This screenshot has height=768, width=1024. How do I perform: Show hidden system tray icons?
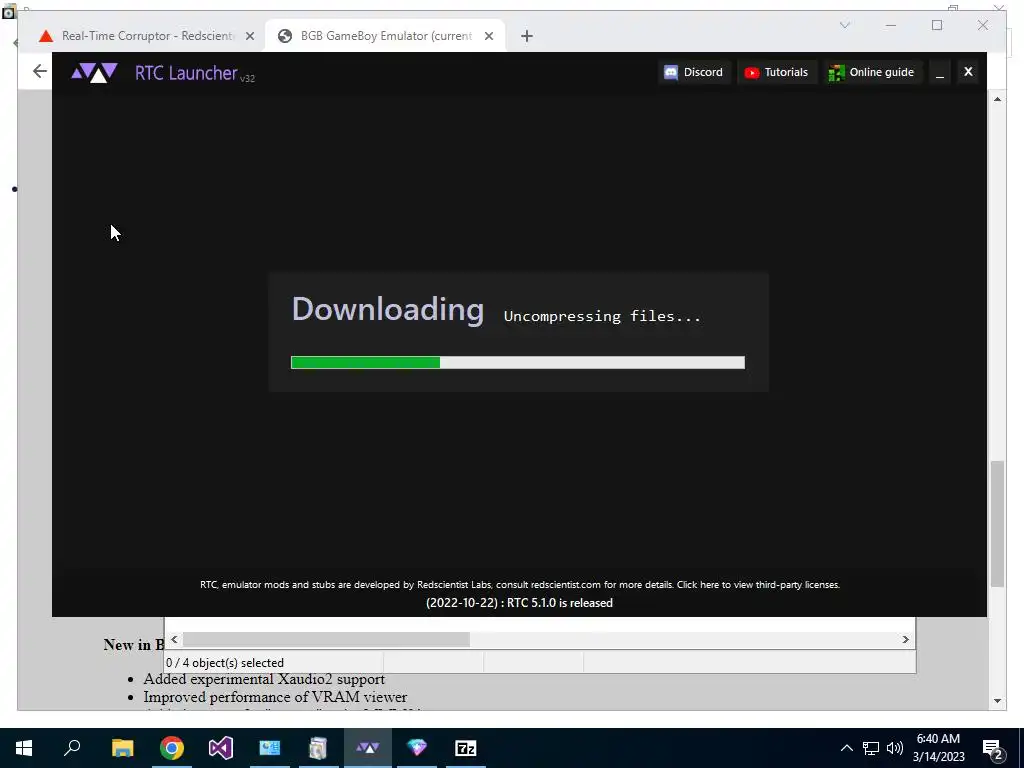pyautogui.click(x=846, y=748)
